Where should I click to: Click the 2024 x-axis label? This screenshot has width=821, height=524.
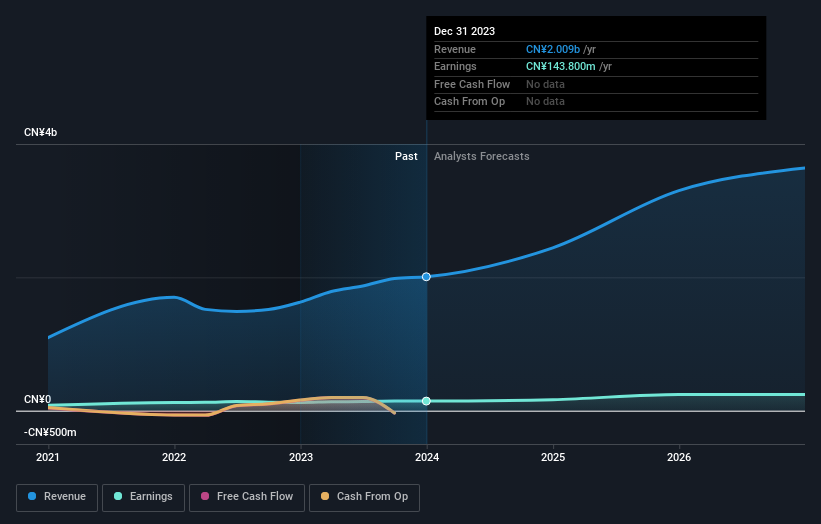427,458
